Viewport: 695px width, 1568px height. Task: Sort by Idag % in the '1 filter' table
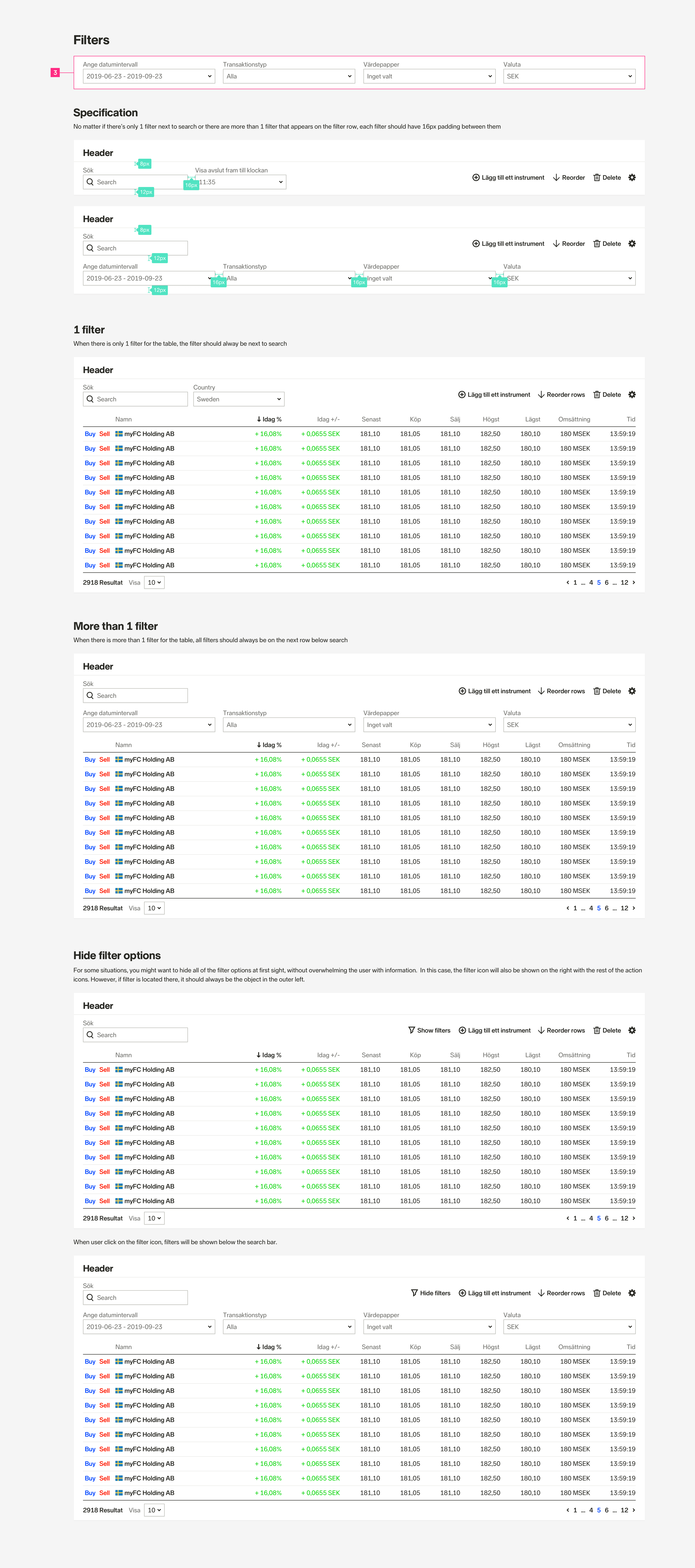269,419
